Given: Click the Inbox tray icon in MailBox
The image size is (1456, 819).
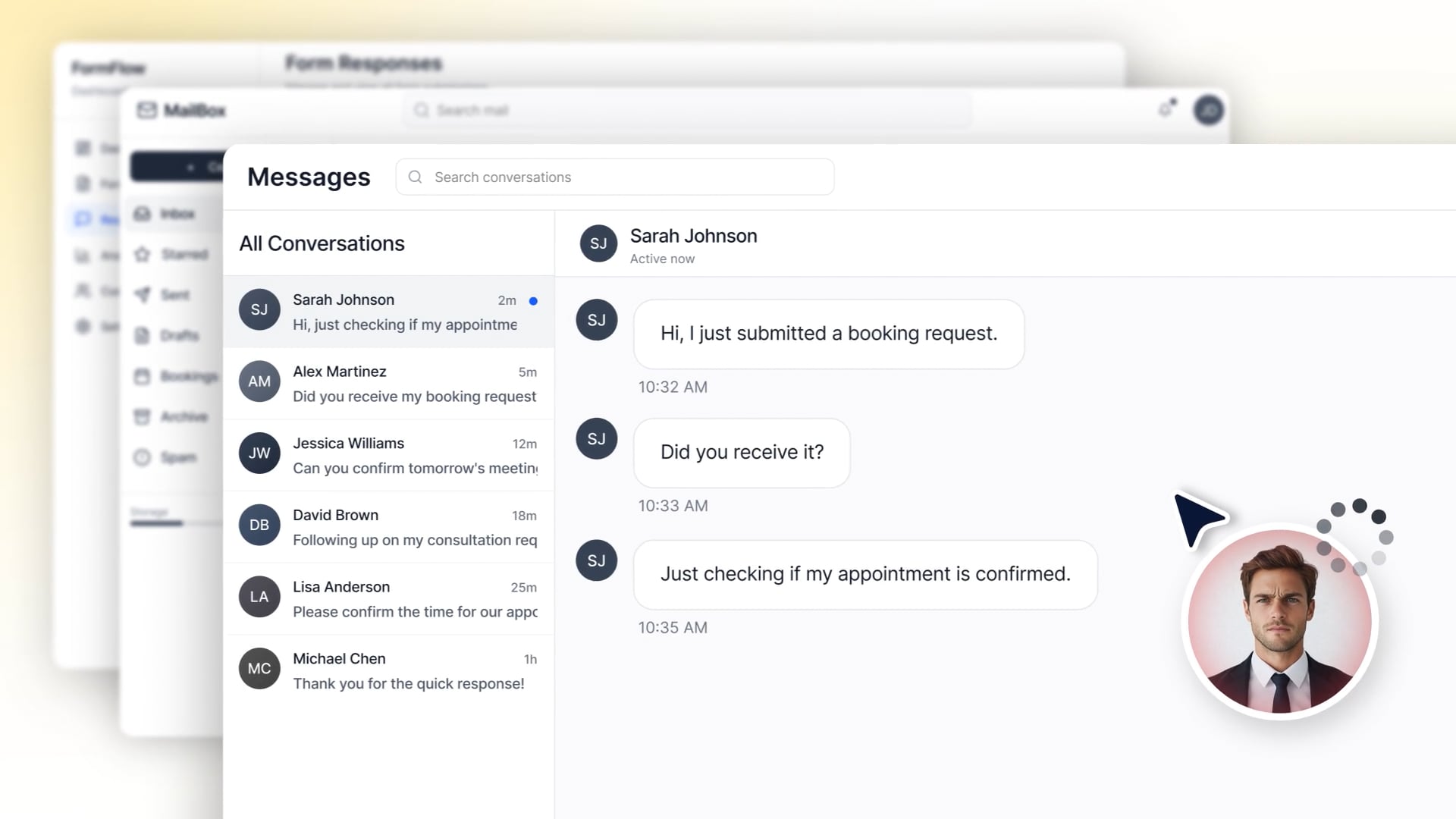Looking at the screenshot, I should [x=143, y=214].
